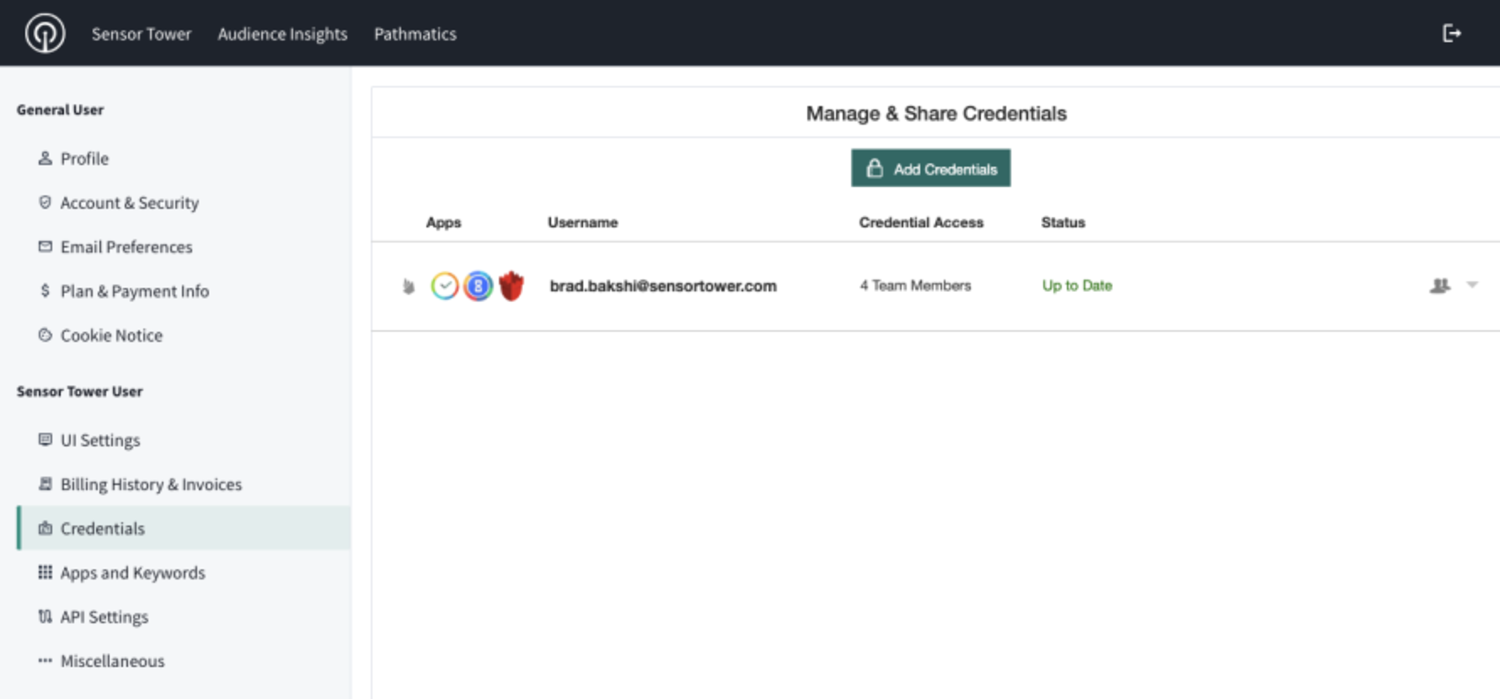Click the Add Credentials button
This screenshot has height=699, width=1500.
point(931,168)
